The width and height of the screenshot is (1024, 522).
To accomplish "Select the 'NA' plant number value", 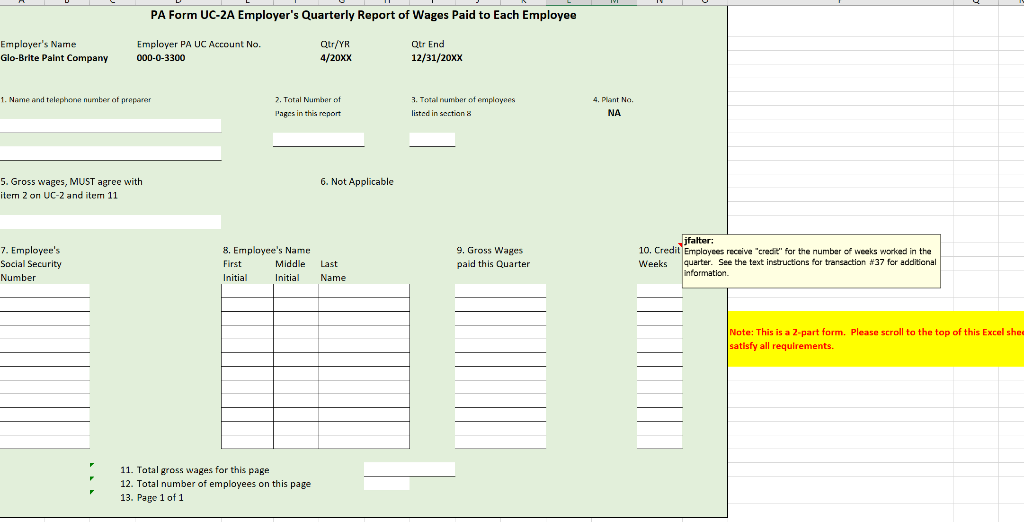I will pyautogui.click(x=614, y=113).
